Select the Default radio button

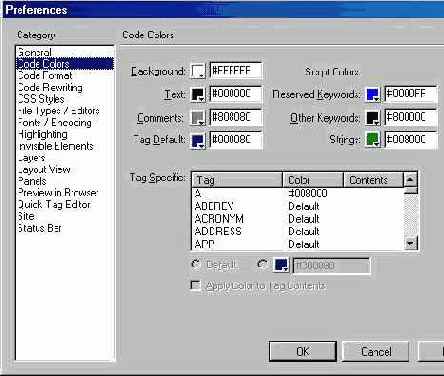(x=196, y=264)
